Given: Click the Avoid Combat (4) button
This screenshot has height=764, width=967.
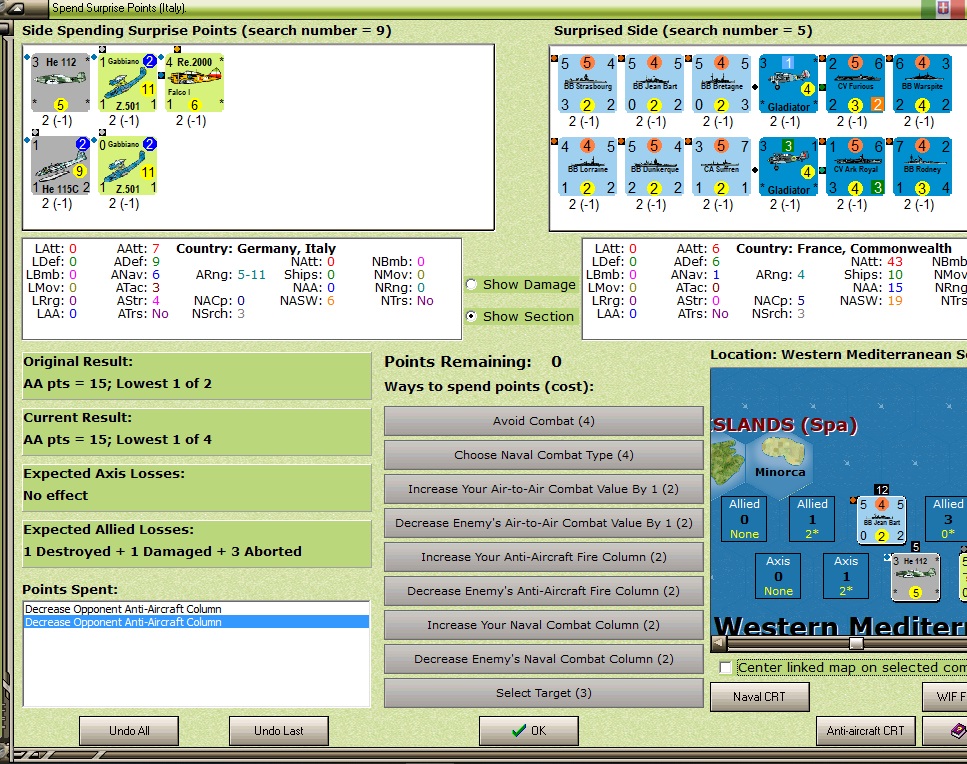Looking at the screenshot, I should point(543,421).
